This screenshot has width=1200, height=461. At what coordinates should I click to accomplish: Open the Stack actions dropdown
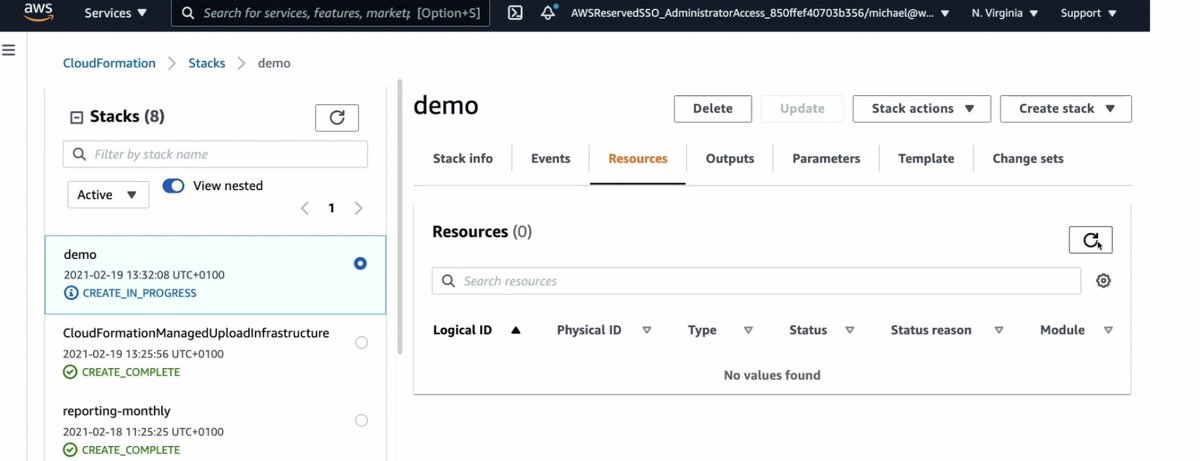click(x=922, y=108)
